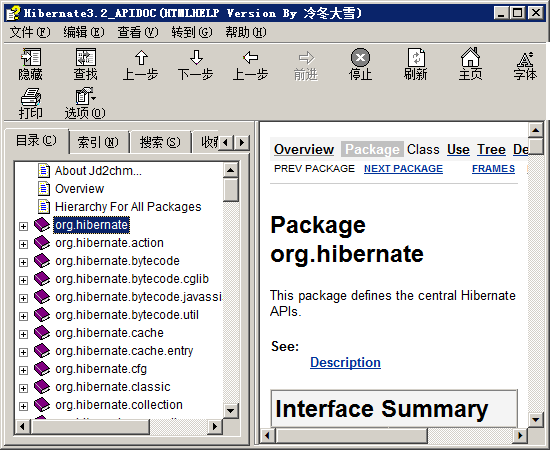The height and width of the screenshot is (450, 550).
Task: Expand the org.hibernate.classic tree node
Action: (23, 388)
